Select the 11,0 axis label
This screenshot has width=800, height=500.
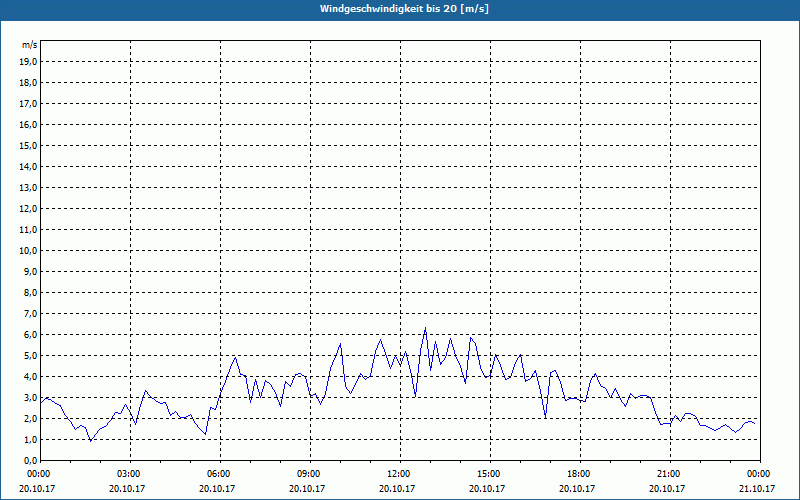29,230
